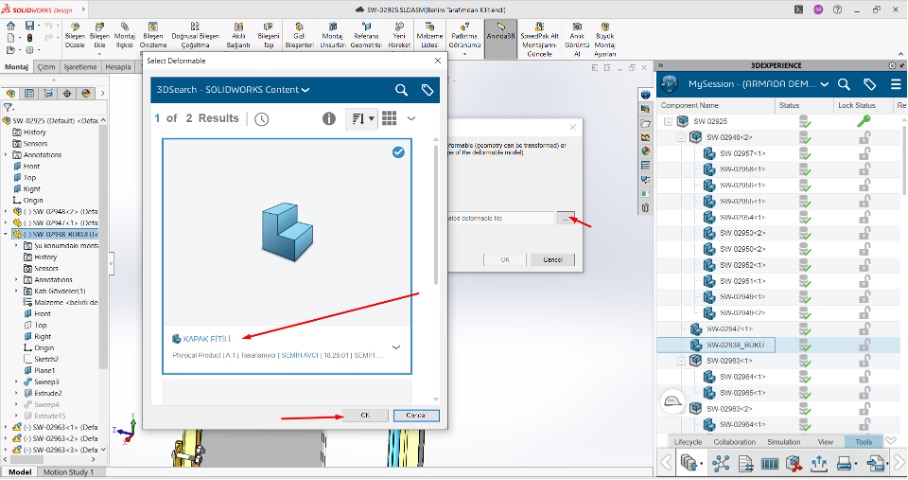Click the user profile avatar in title bar

[x=818, y=10]
